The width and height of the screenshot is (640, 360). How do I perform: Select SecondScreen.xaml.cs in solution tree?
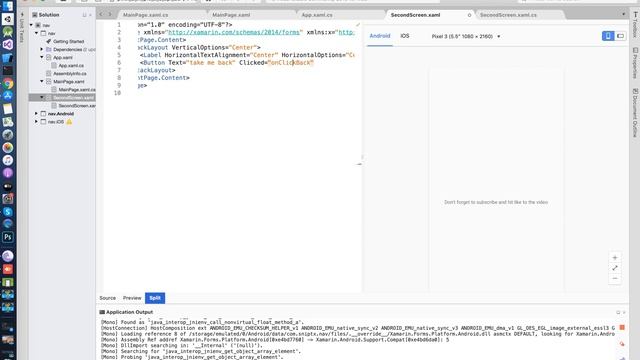click(74, 106)
